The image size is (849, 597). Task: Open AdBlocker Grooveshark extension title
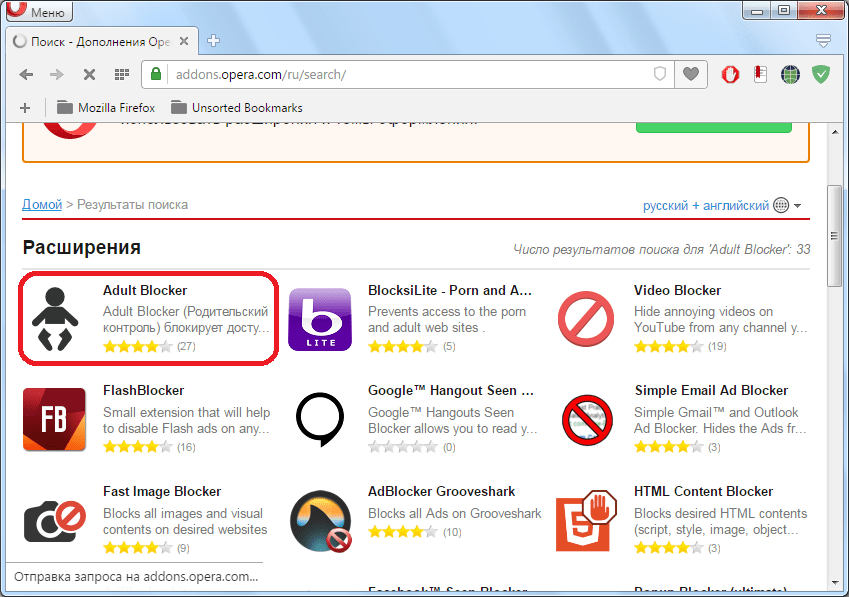(x=441, y=491)
